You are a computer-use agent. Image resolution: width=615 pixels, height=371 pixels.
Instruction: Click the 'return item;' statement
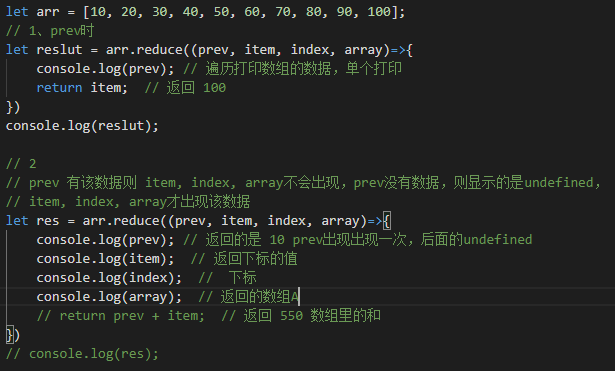82,88
